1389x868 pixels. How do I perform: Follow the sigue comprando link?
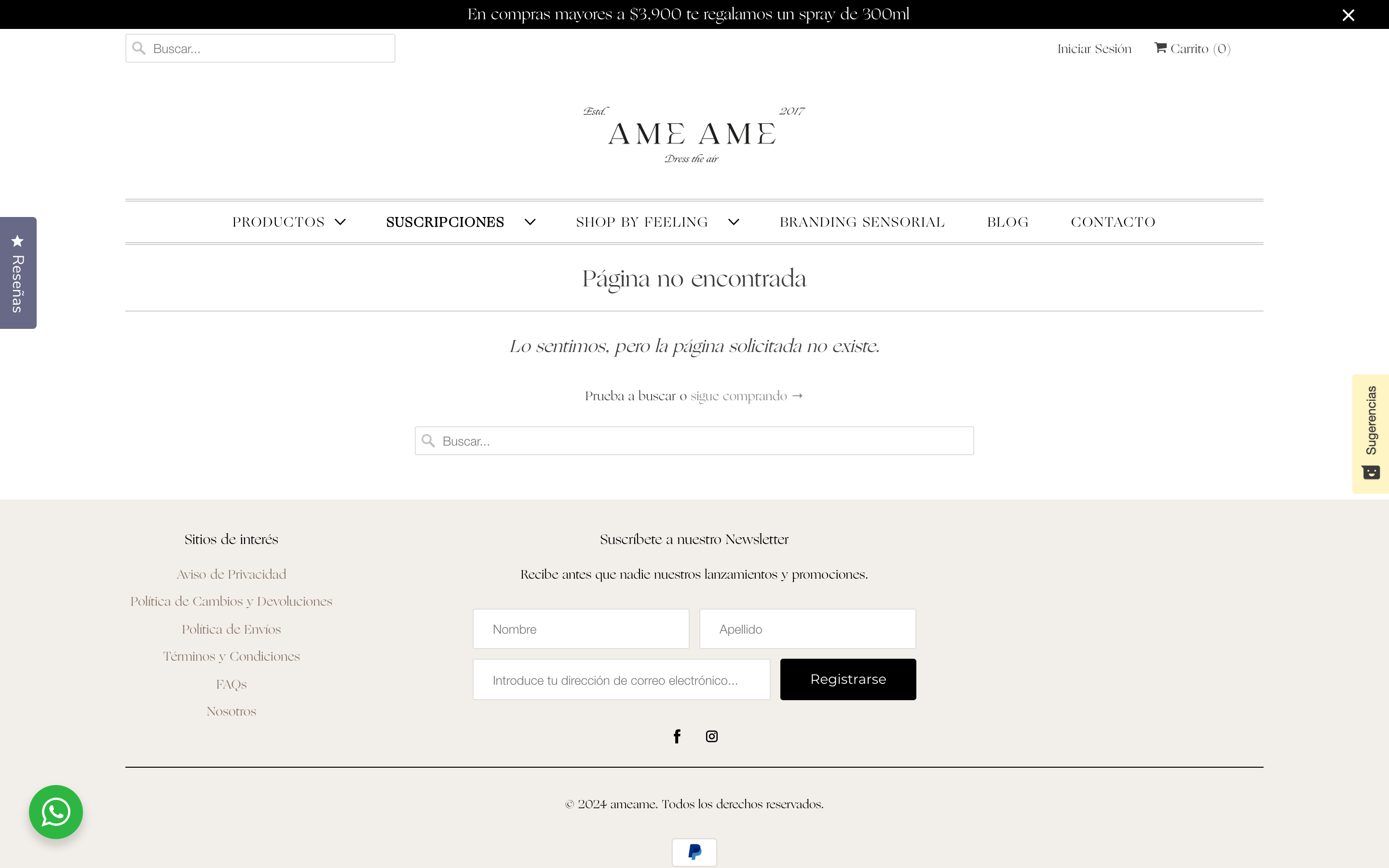pyautogui.click(x=739, y=395)
